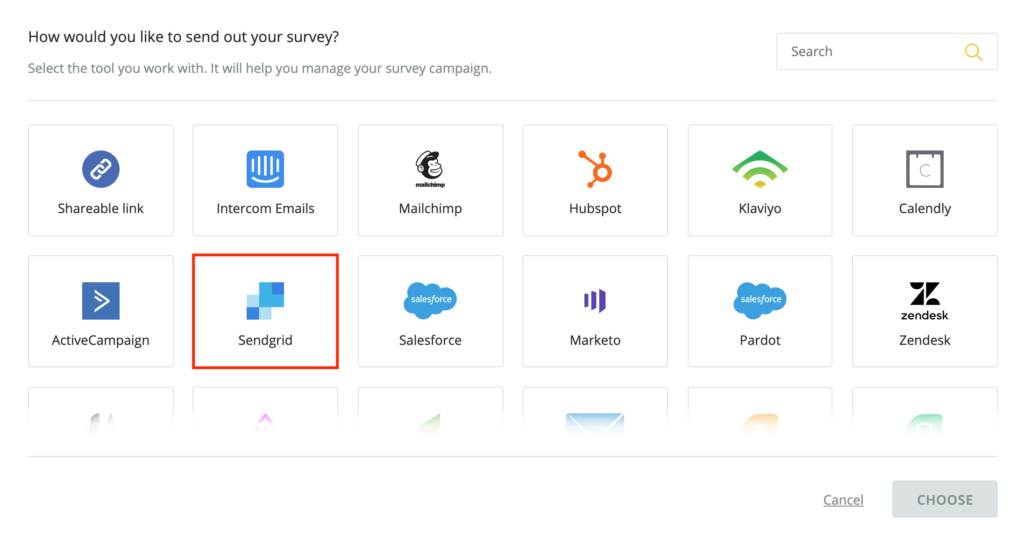The width and height of the screenshot is (1024, 543).
Task: Select the Calendly calendar icon
Action: pos(924,169)
